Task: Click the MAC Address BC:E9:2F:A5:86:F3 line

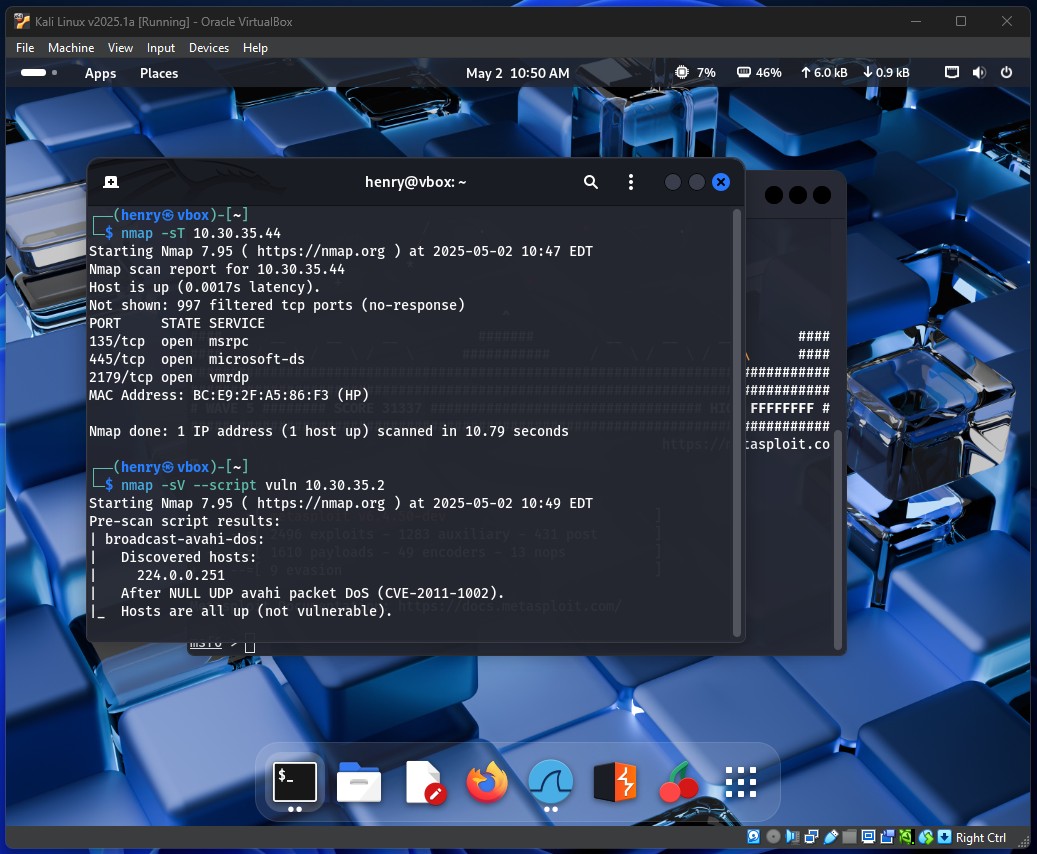Action: point(229,395)
